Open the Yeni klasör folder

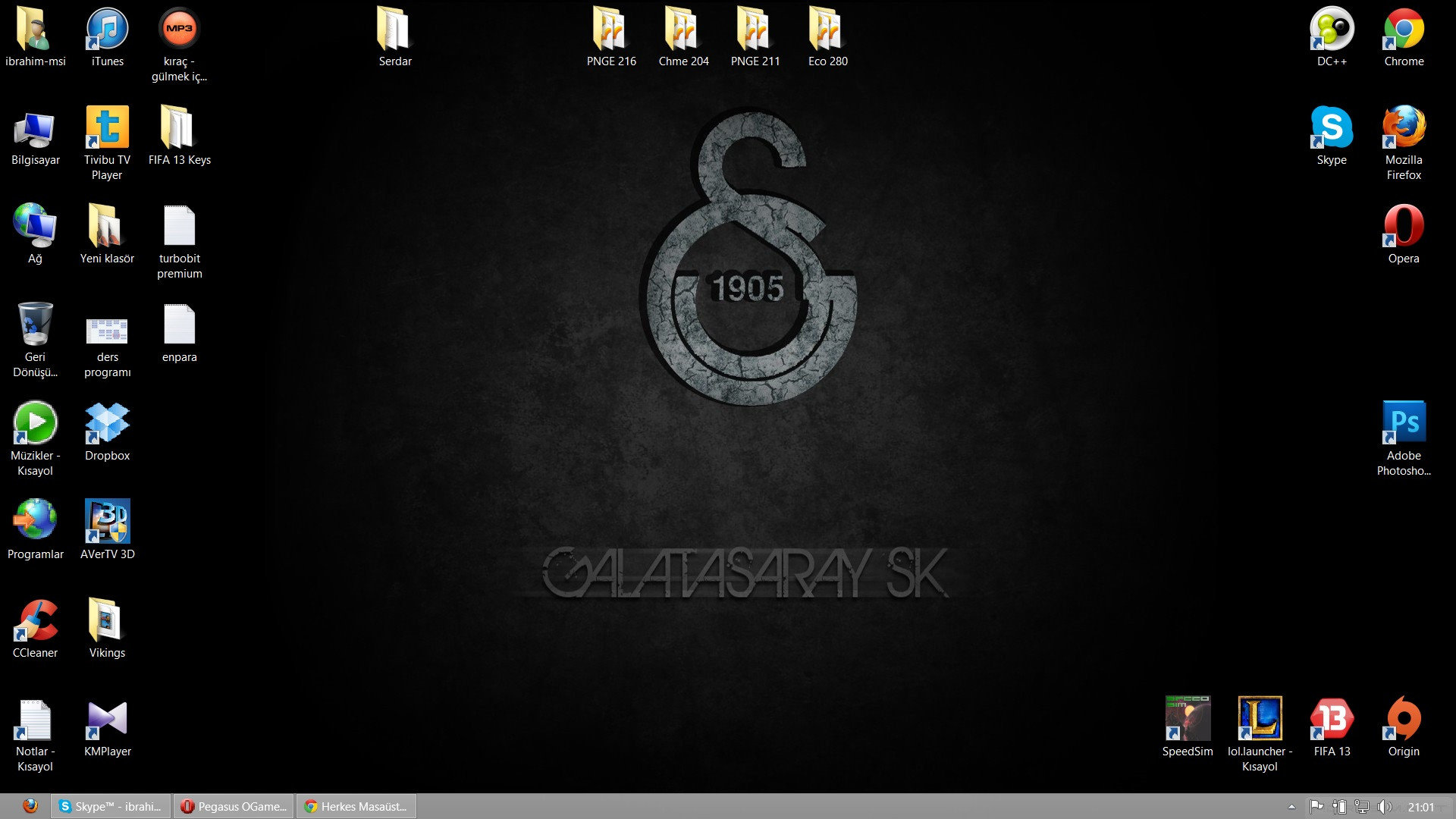click(x=107, y=234)
